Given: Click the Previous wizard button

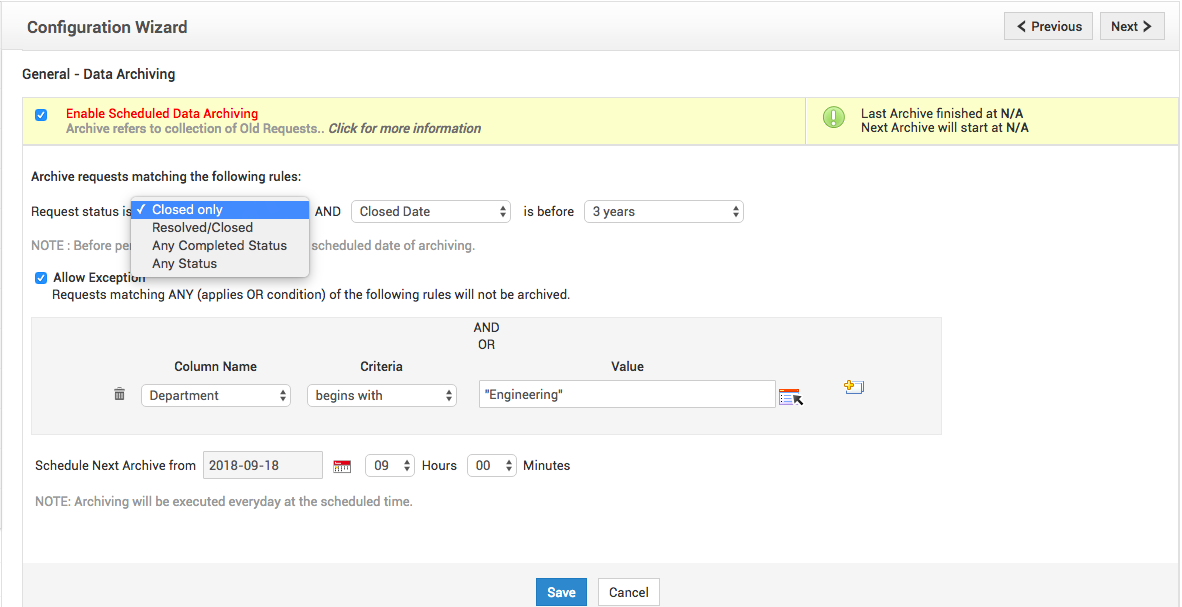Looking at the screenshot, I should click(1049, 26).
